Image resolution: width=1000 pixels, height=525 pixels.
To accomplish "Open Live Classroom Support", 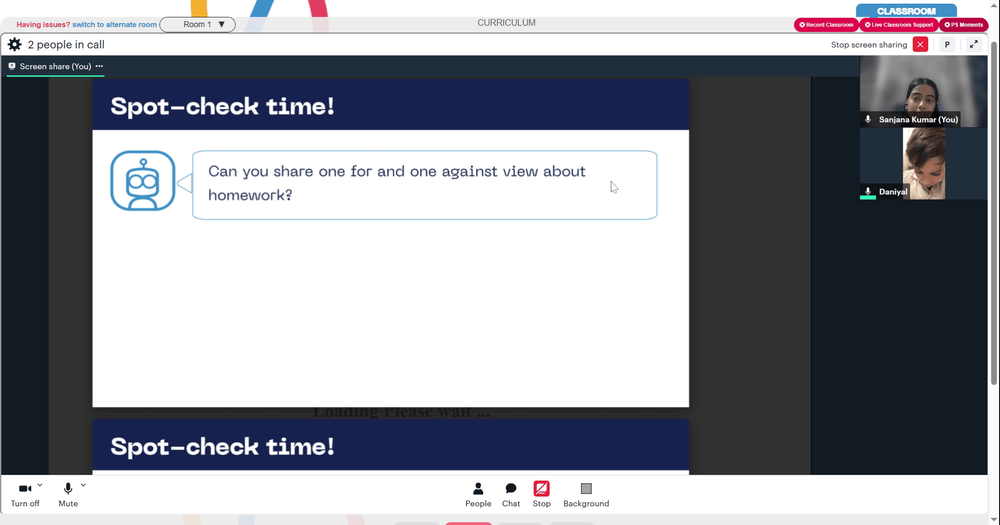I will tap(899, 25).
